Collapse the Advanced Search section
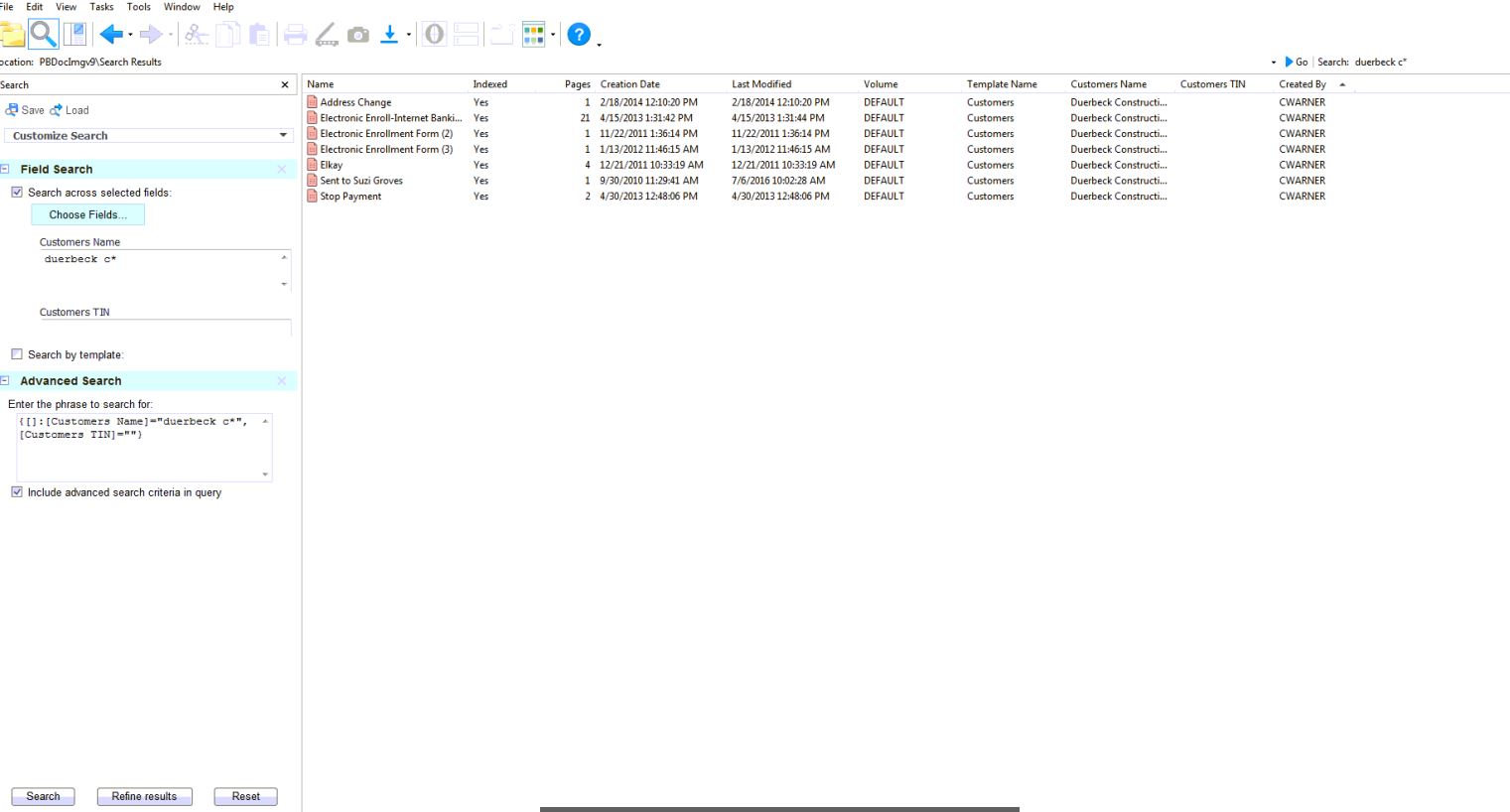 (5, 381)
